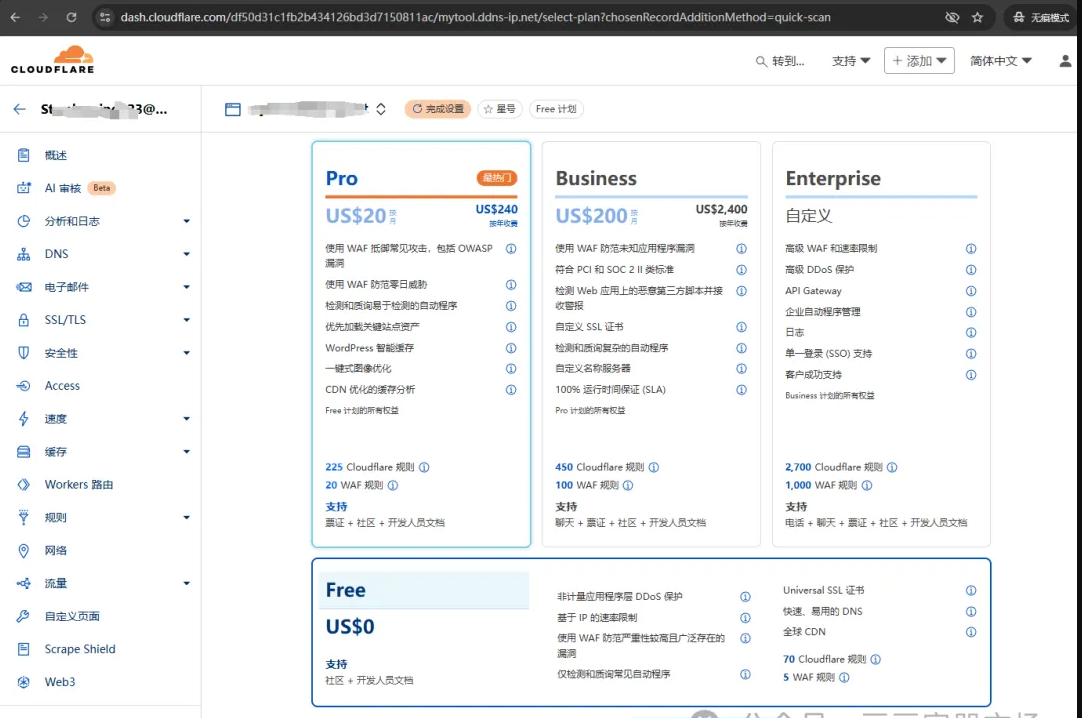
Task: Open the 简体中文 language dropdown
Action: tap(1001, 61)
